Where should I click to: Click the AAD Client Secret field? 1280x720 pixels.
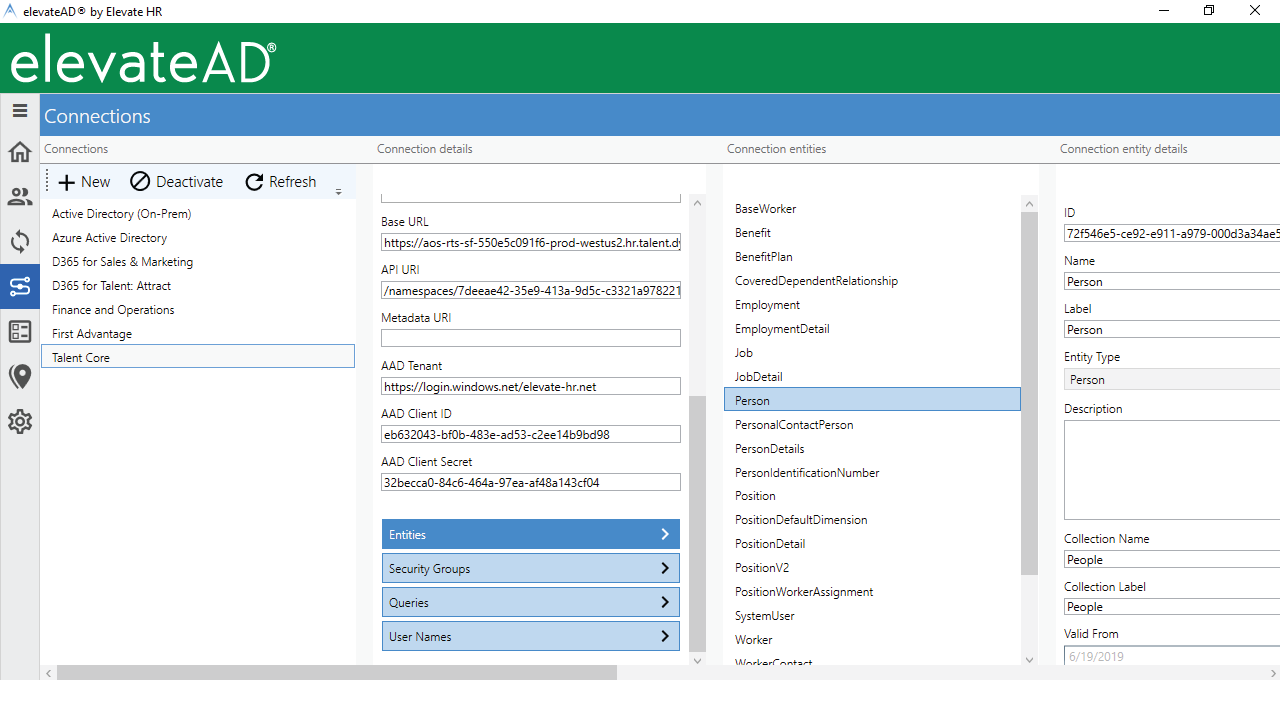tap(531, 482)
